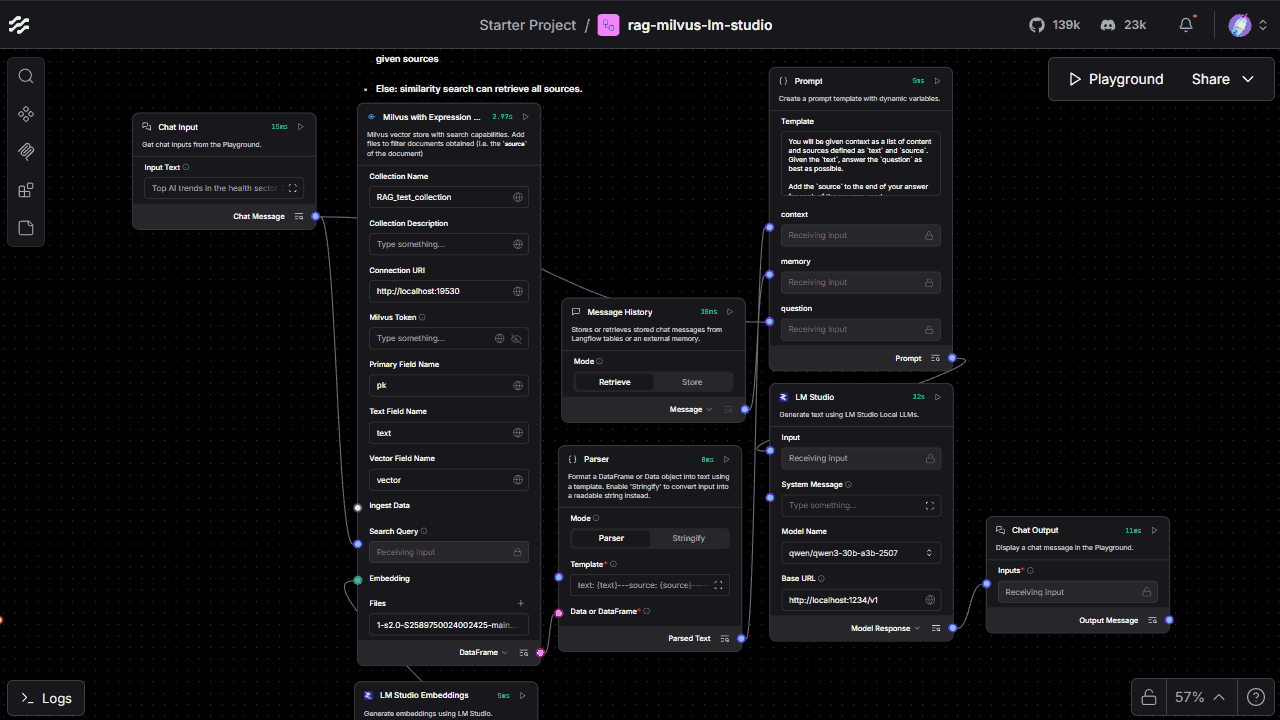This screenshot has height=720, width=1280.
Task: Open the Logs panel
Action: click(x=46, y=698)
